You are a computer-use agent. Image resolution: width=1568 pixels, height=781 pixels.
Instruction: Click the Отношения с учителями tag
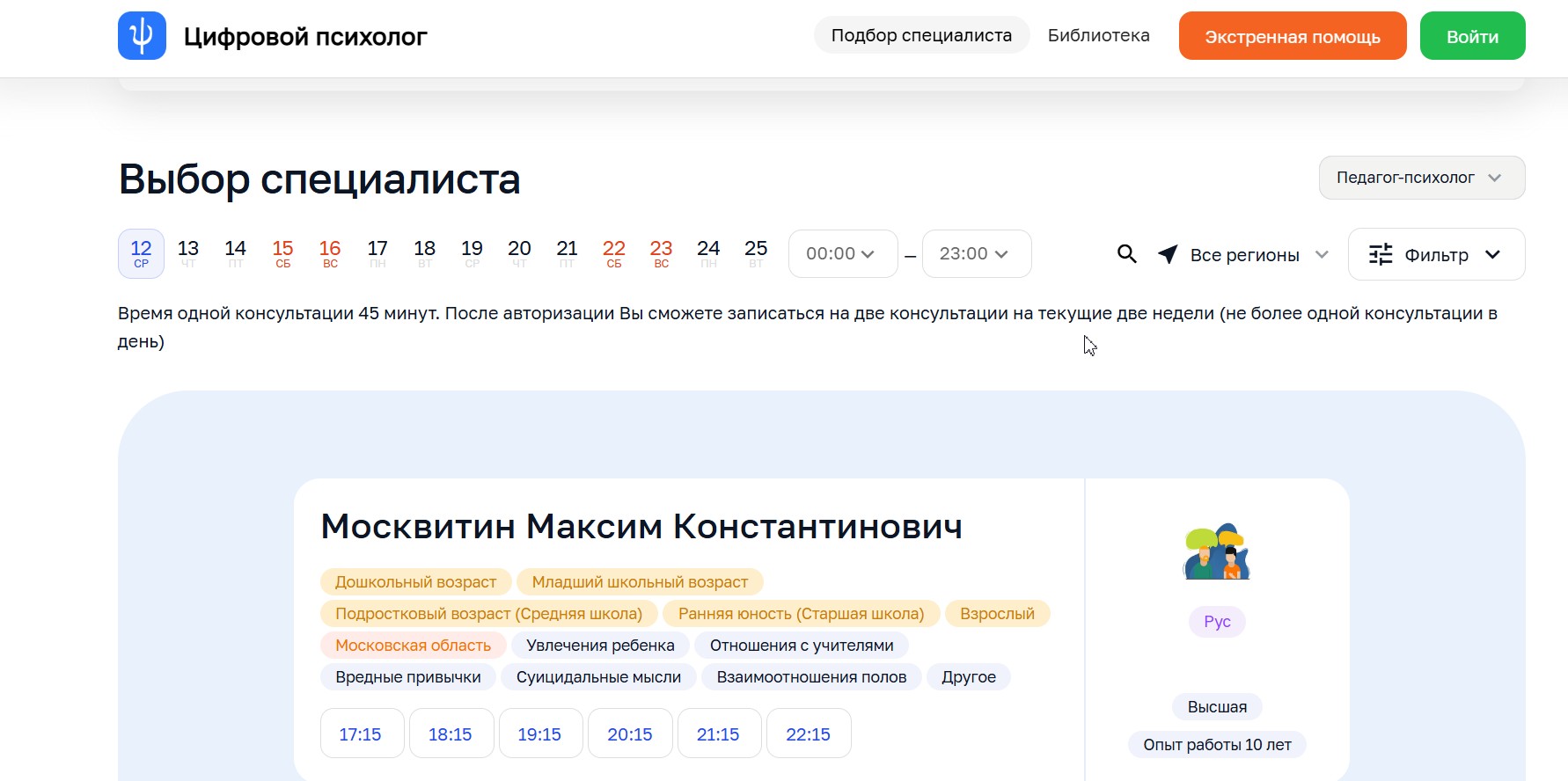click(x=802, y=646)
